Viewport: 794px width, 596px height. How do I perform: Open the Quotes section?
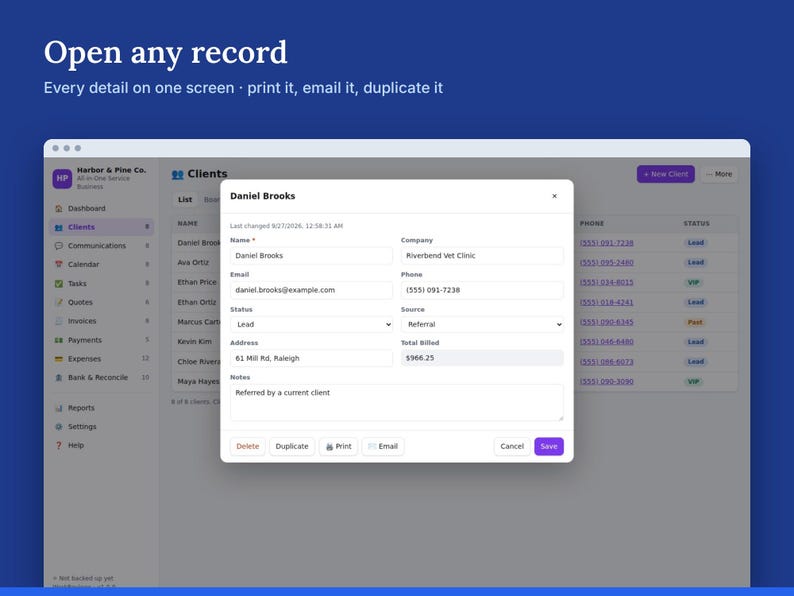click(80, 302)
